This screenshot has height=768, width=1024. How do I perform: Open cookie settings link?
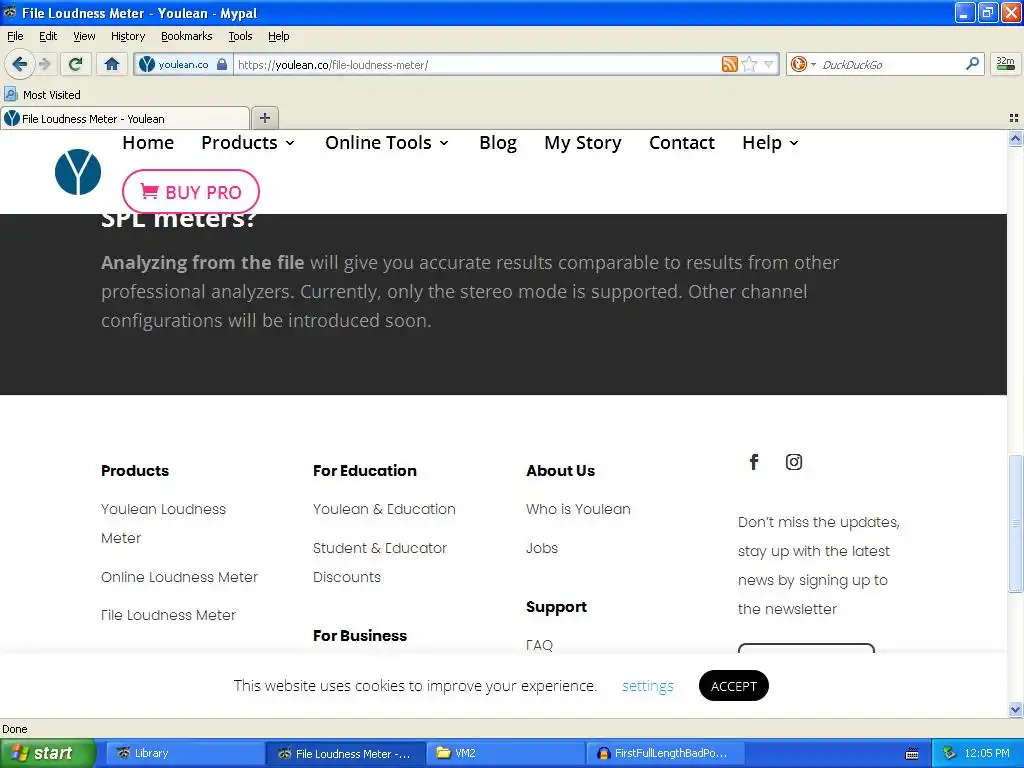point(647,686)
